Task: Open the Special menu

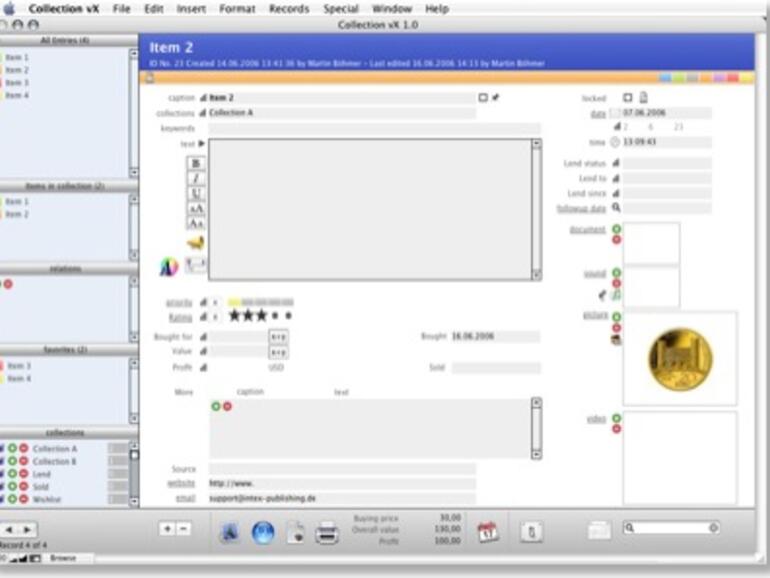Action: [x=341, y=9]
